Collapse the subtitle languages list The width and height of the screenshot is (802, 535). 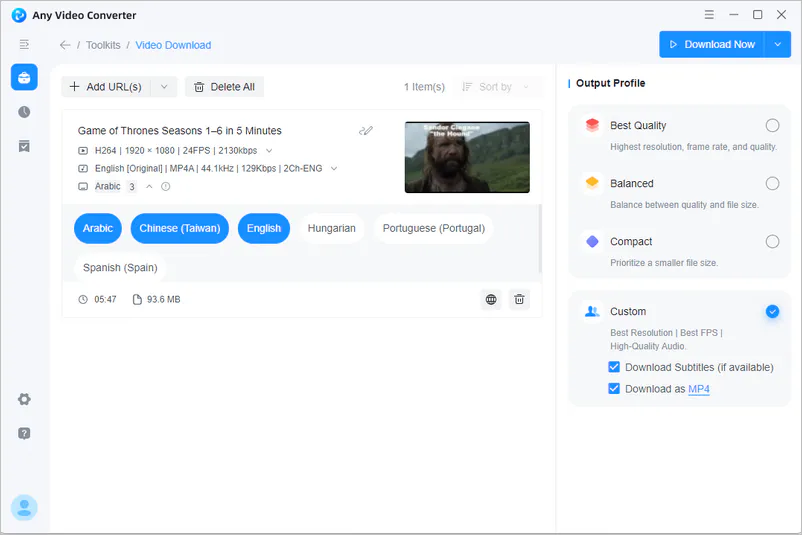coord(149,187)
